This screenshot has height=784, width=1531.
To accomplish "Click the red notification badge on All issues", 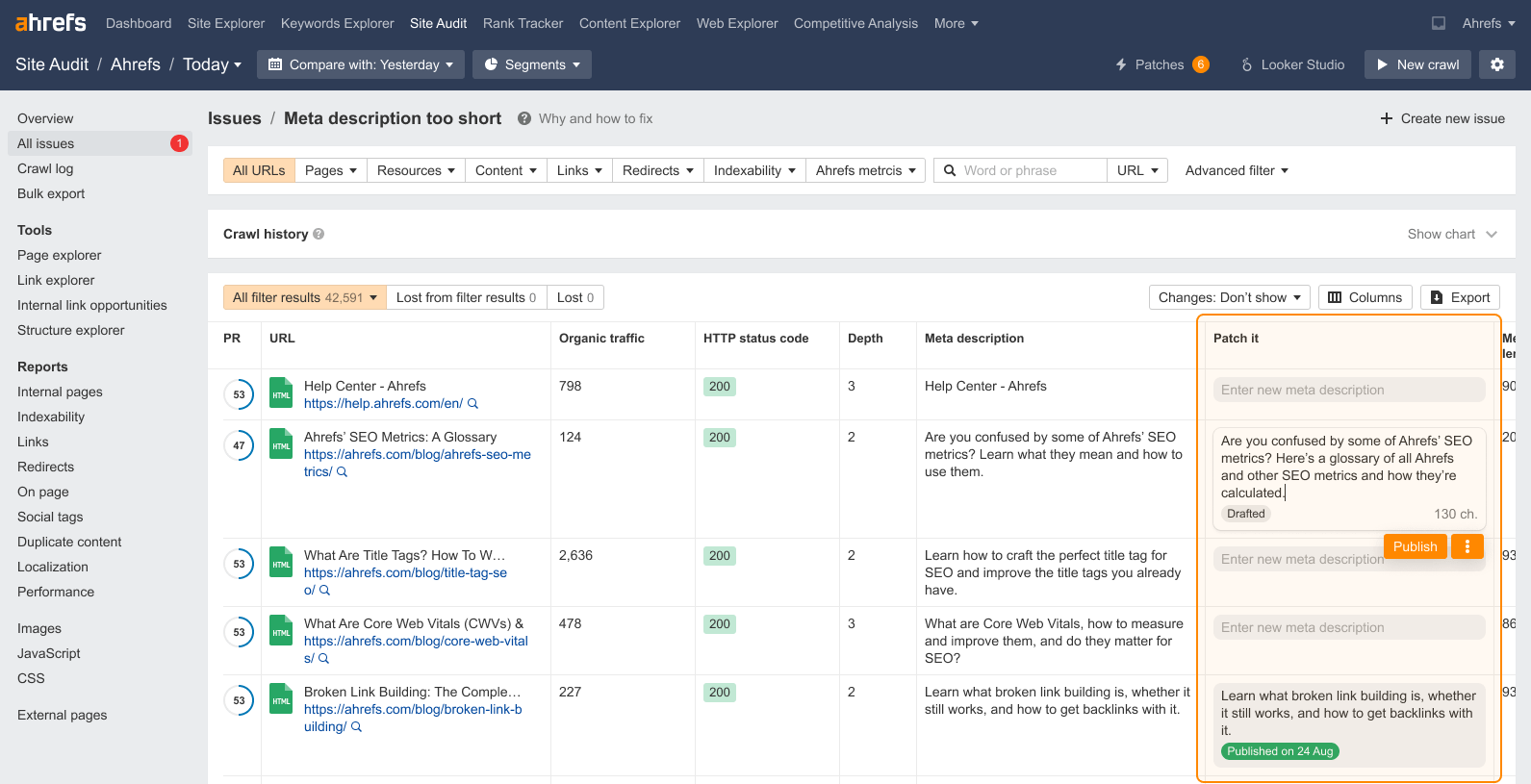I will 179,143.
